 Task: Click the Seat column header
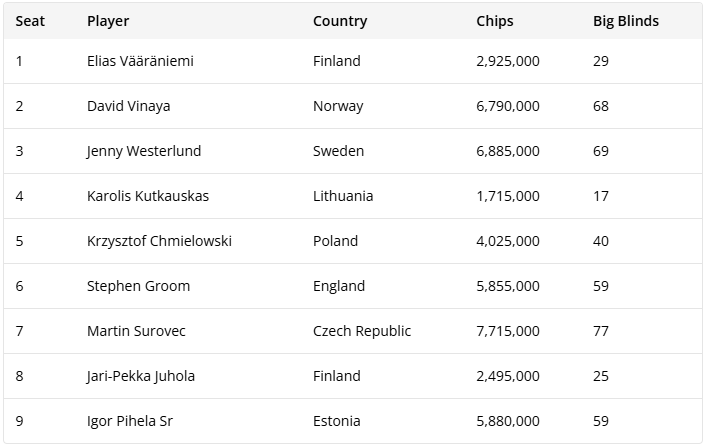(30, 21)
